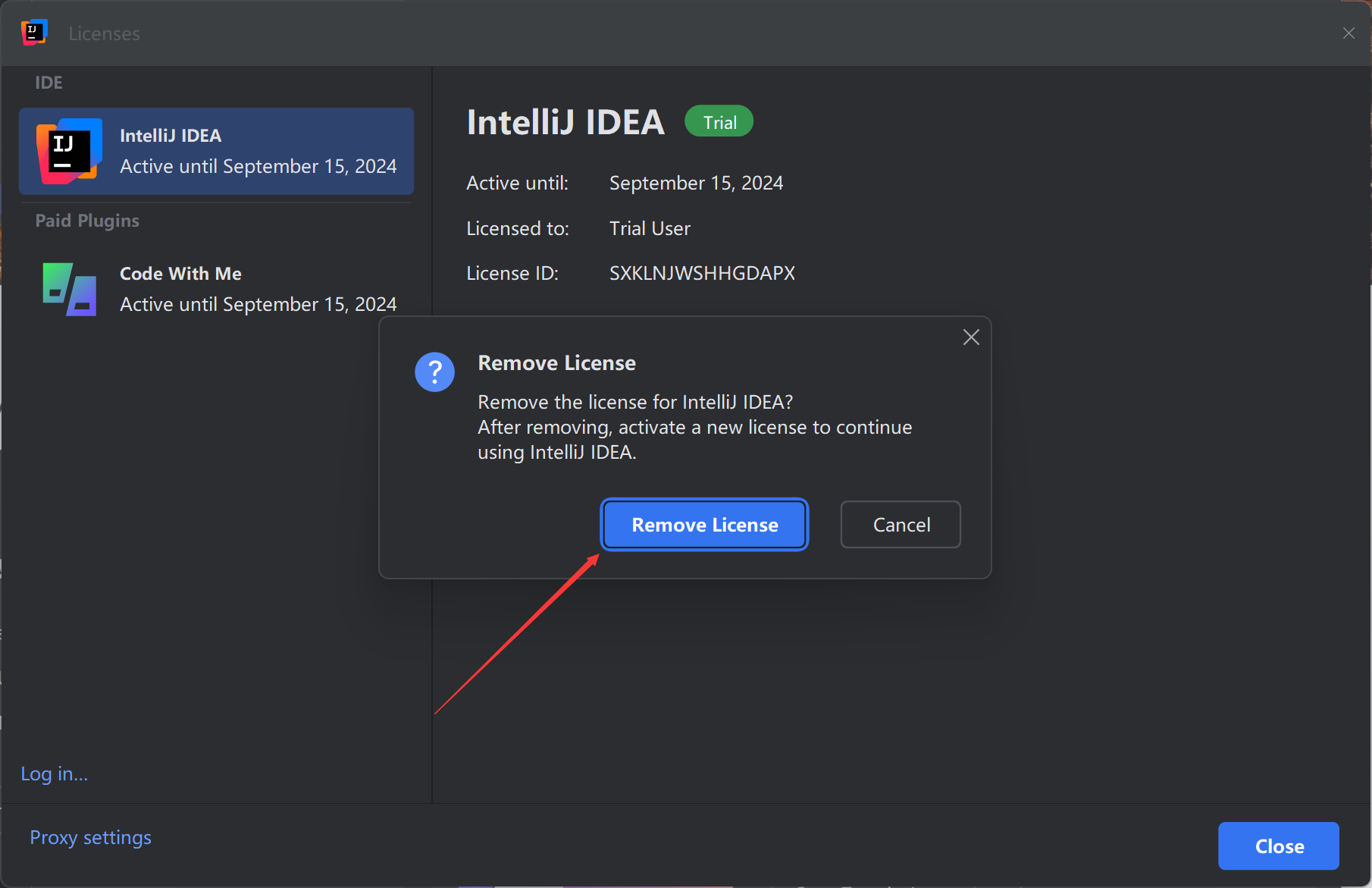The height and width of the screenshot is (888, 1372).
Task: Click the 'Remove License' dialog title text
Action: point(556,363)
